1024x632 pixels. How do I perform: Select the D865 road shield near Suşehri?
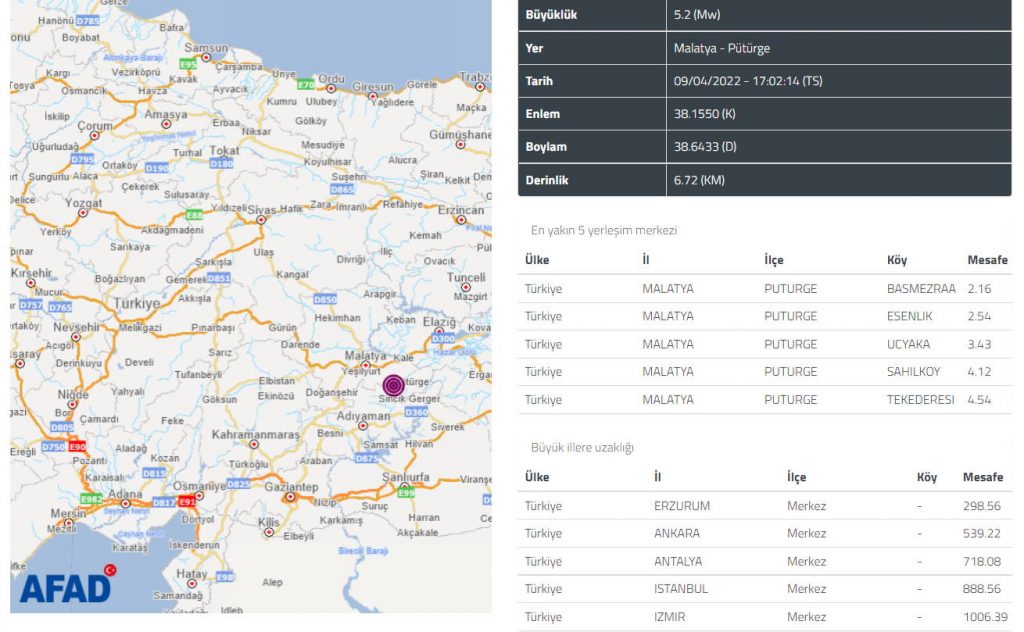point(342,188)
